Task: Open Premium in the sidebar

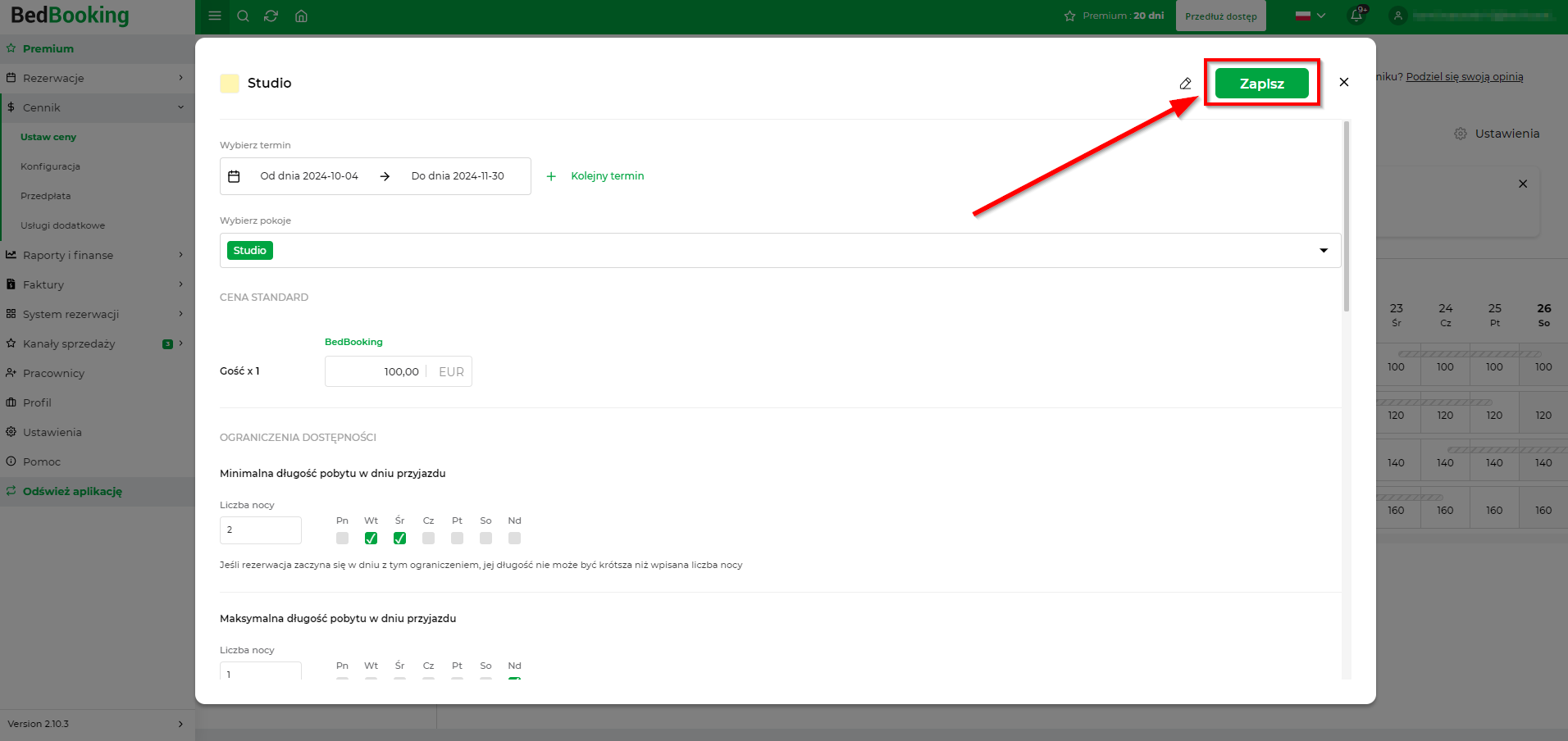Action: coord(98,48)
